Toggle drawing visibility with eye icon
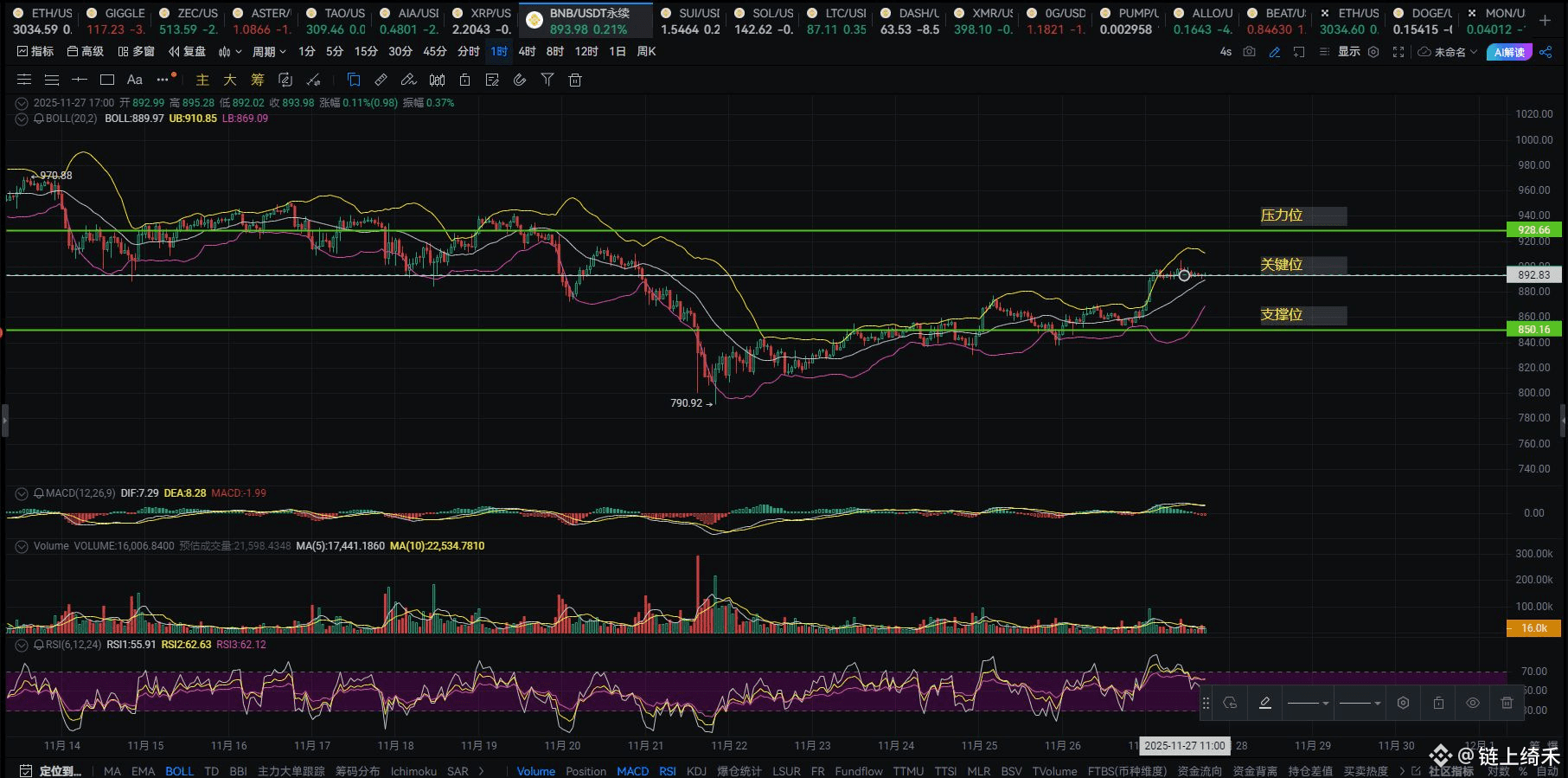Image resolution: width=1568 pixels, height=778 pixels. click(1472, 703)
